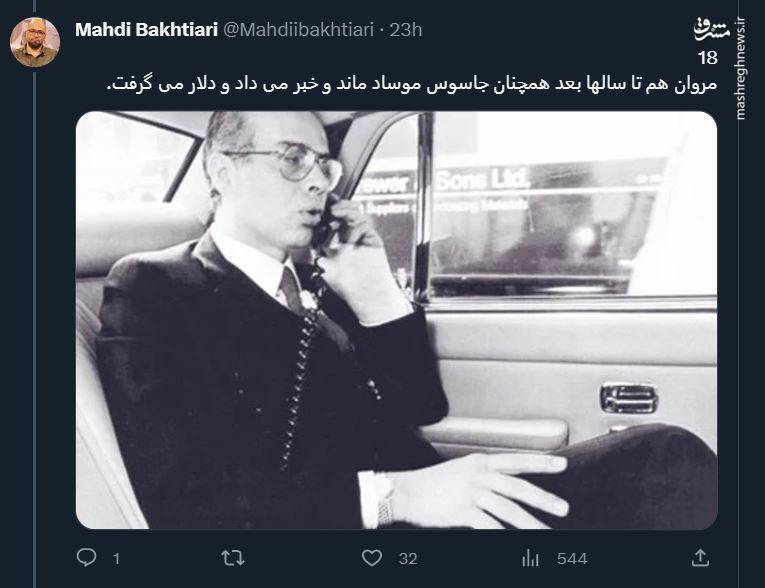765x588 pixels.
Task: Click the 544 views count
Action: click(572, 558)
